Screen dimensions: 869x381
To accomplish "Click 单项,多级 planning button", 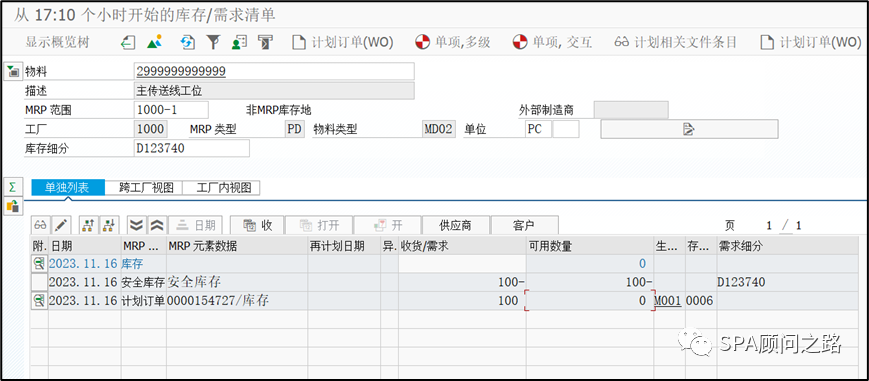I will (x=453, y=42).
